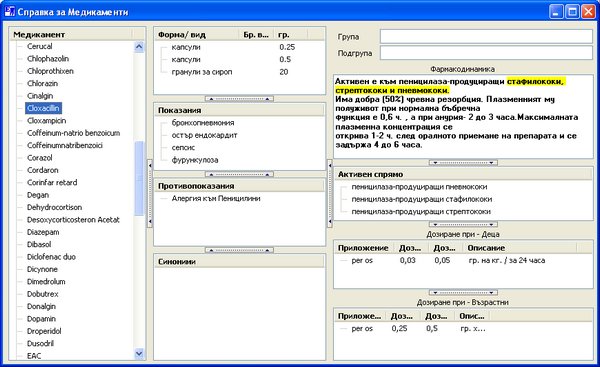This screenshot has height=367, width=600.
Task: Focus the Подгрупа input field
Action: [486, 53]
